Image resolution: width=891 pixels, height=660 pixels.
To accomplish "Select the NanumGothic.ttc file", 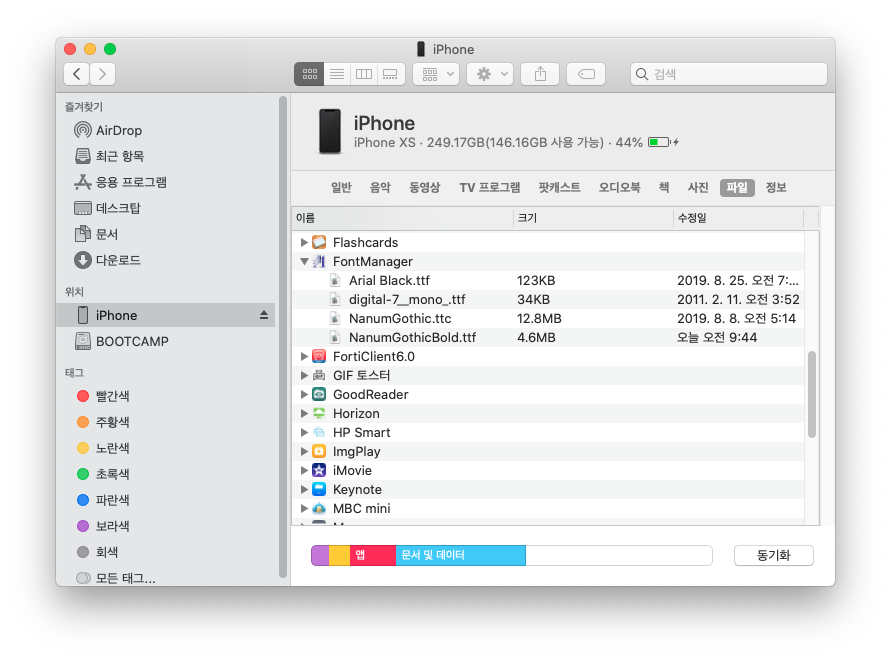I will pos(548,318).
